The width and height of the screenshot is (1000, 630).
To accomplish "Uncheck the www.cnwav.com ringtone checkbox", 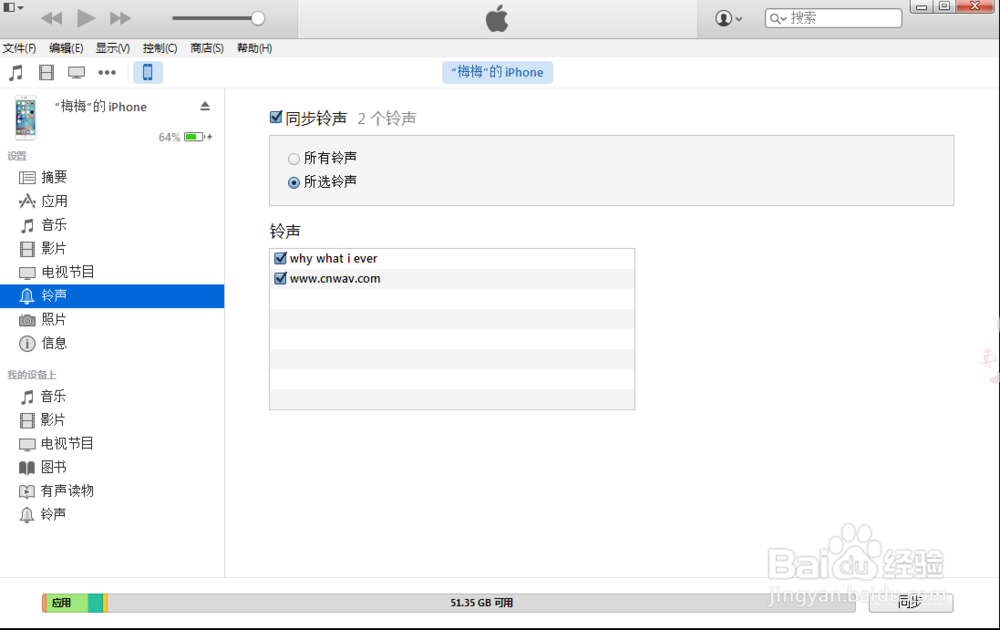I will [x=280, y=278].
